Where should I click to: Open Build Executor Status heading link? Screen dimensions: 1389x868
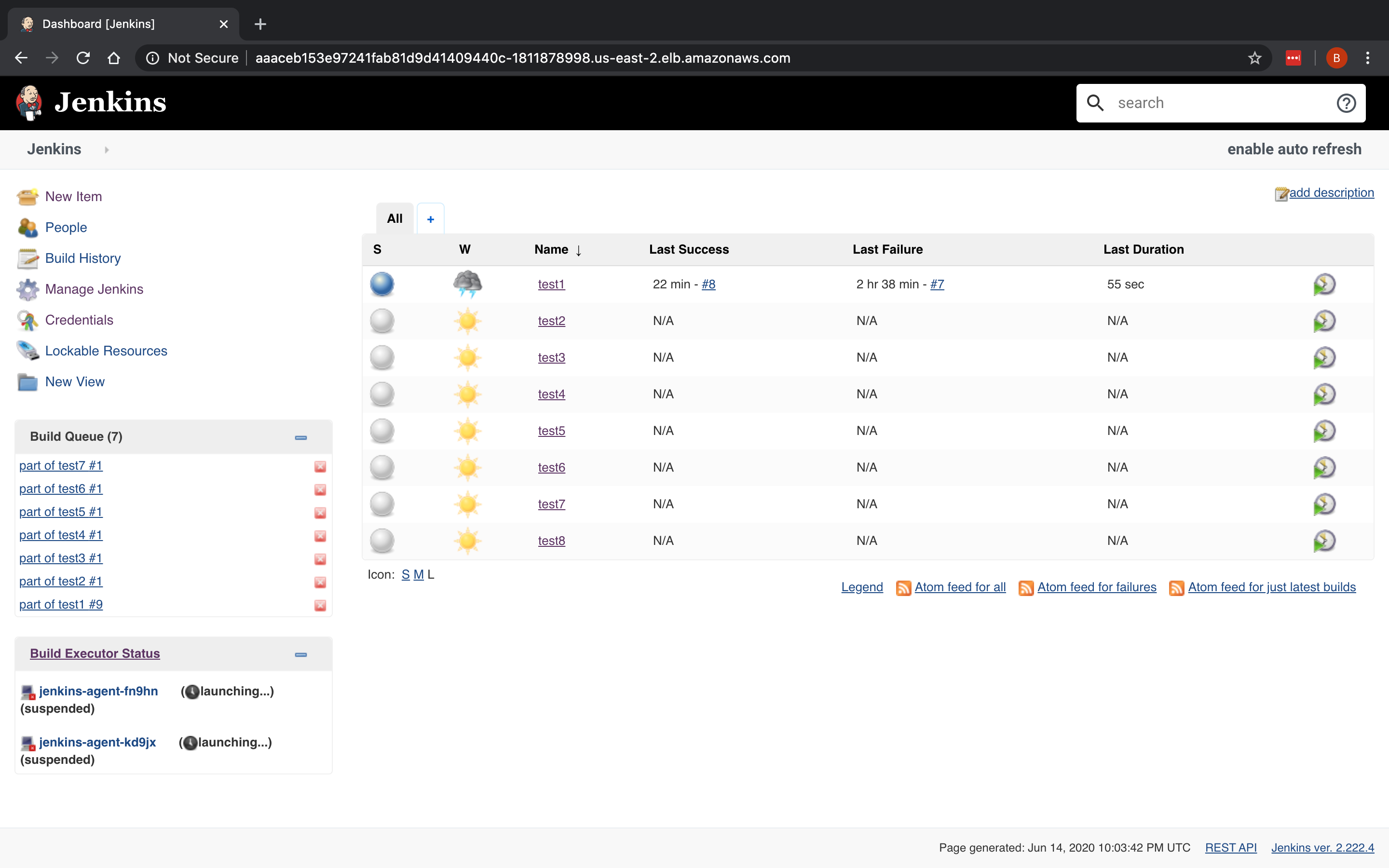pyautogui.click(x=95, y=654)
